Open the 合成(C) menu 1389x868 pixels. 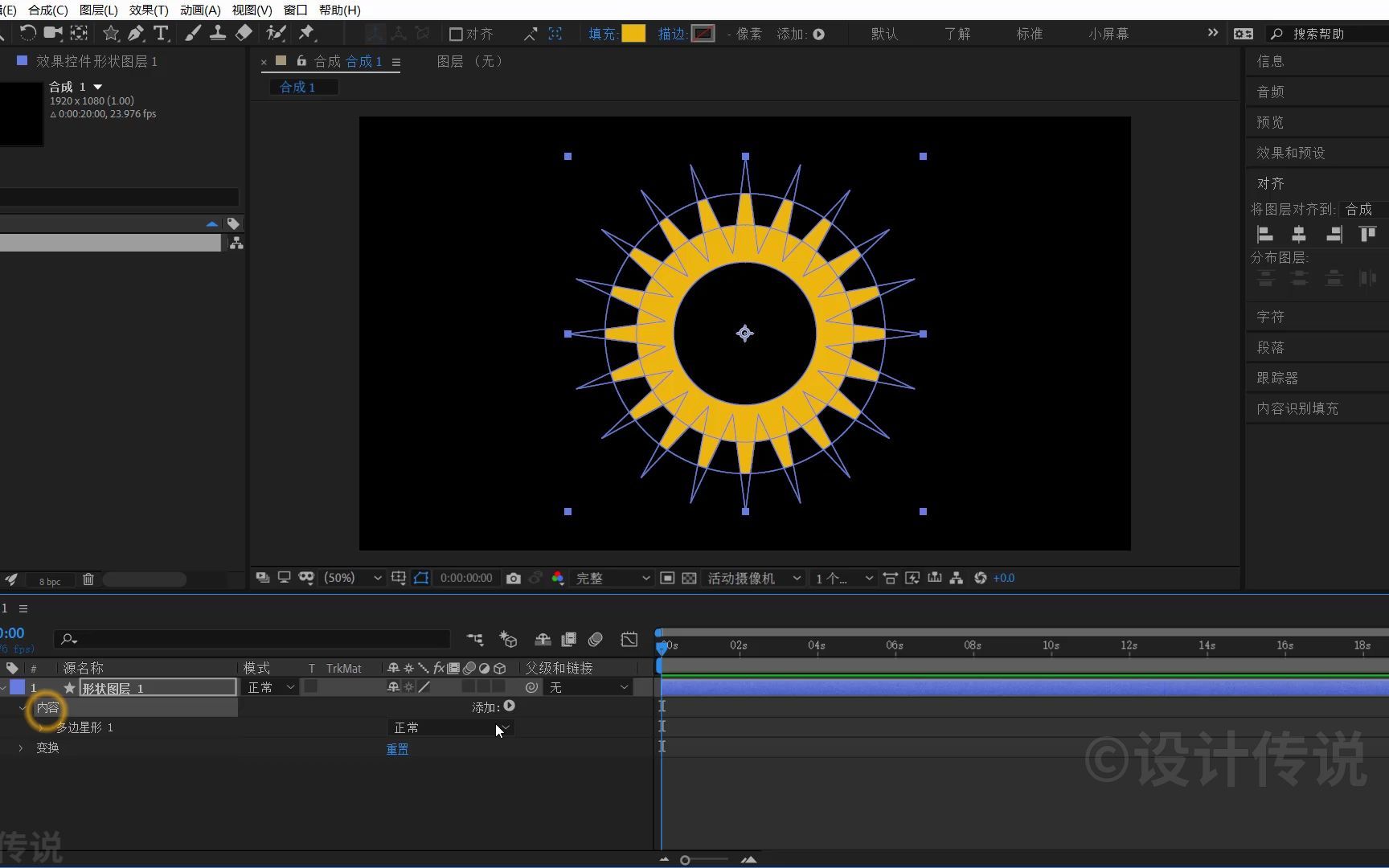pos(48,10)
